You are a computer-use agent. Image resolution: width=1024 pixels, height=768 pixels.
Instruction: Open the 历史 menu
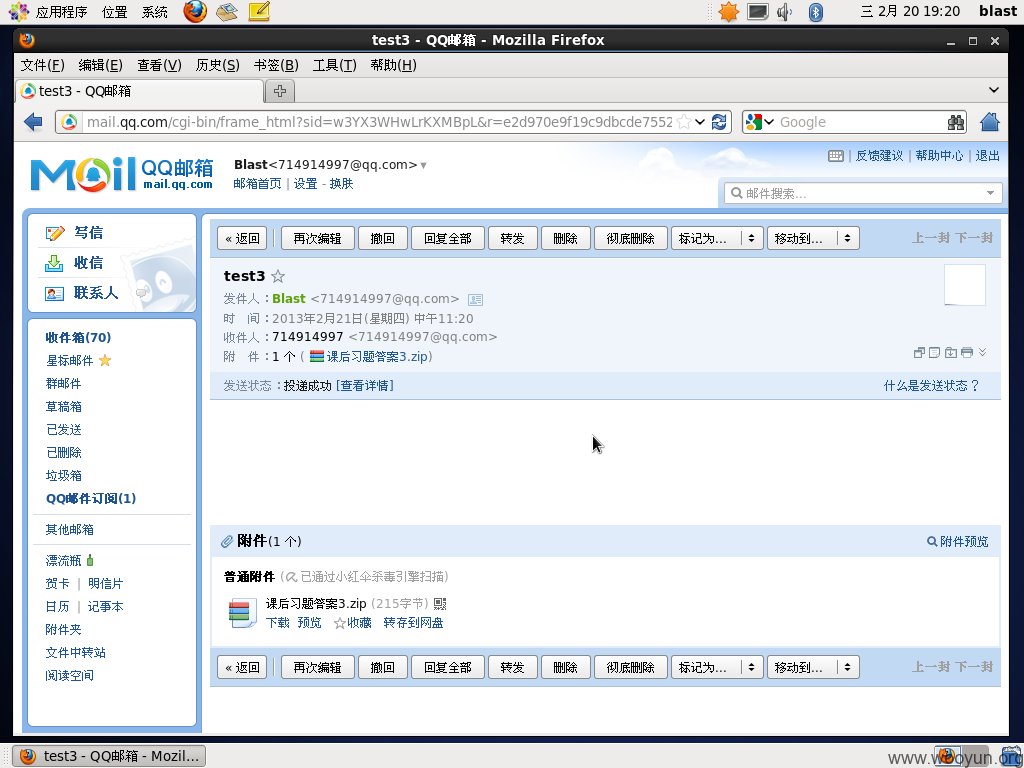point(217,65)
